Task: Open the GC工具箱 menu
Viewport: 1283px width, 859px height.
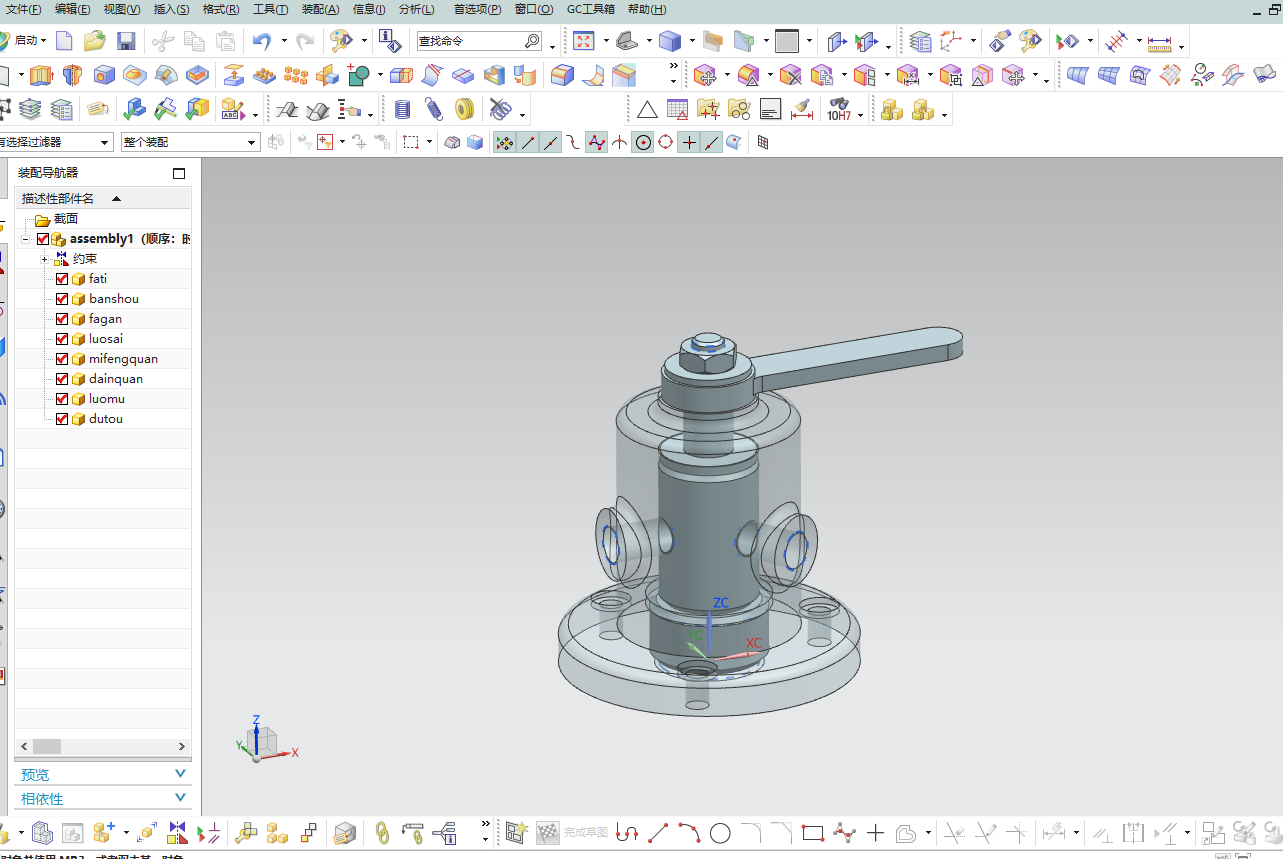Action: [591, 10]
